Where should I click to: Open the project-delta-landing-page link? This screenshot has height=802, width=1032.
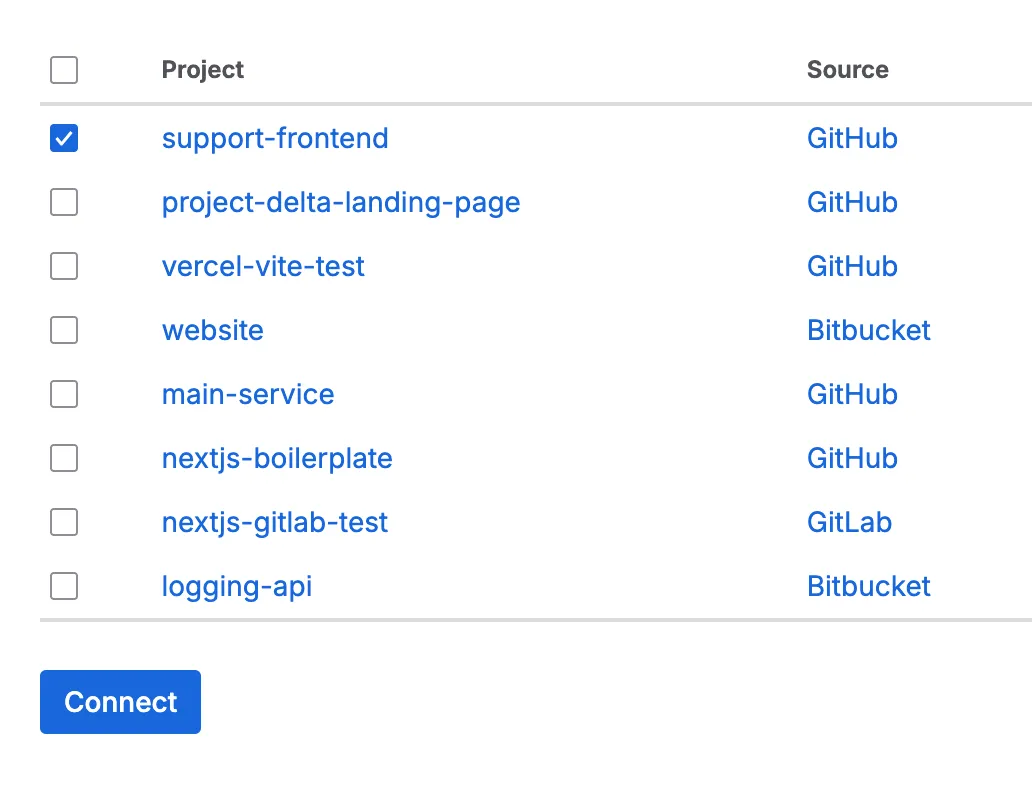pyautogui.click(x=341, y=202)
